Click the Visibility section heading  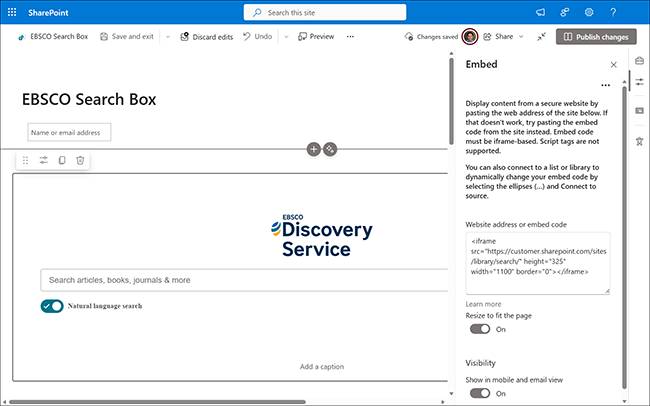(x=480, y=363)
